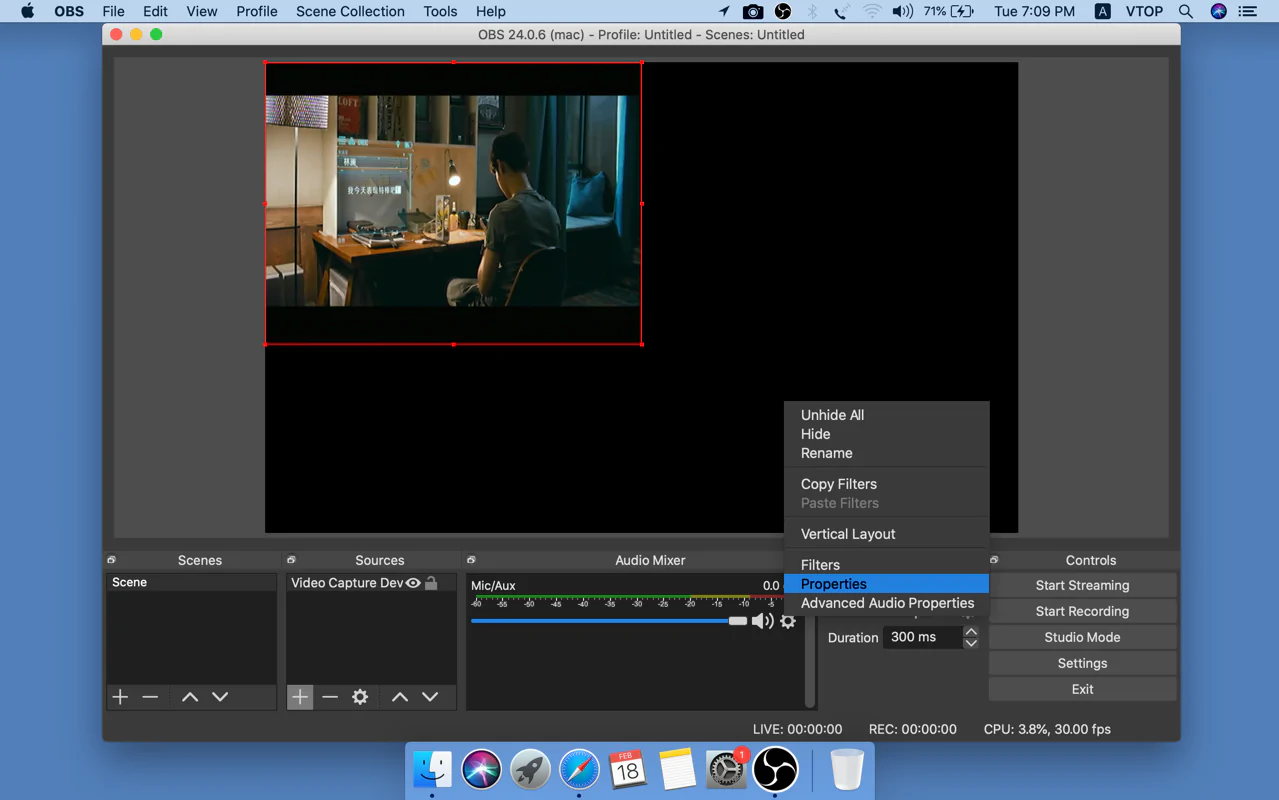Screen dimensions: 1279x800
Task: Click the video capture preview in the canvas
Action: coord(453,203)
